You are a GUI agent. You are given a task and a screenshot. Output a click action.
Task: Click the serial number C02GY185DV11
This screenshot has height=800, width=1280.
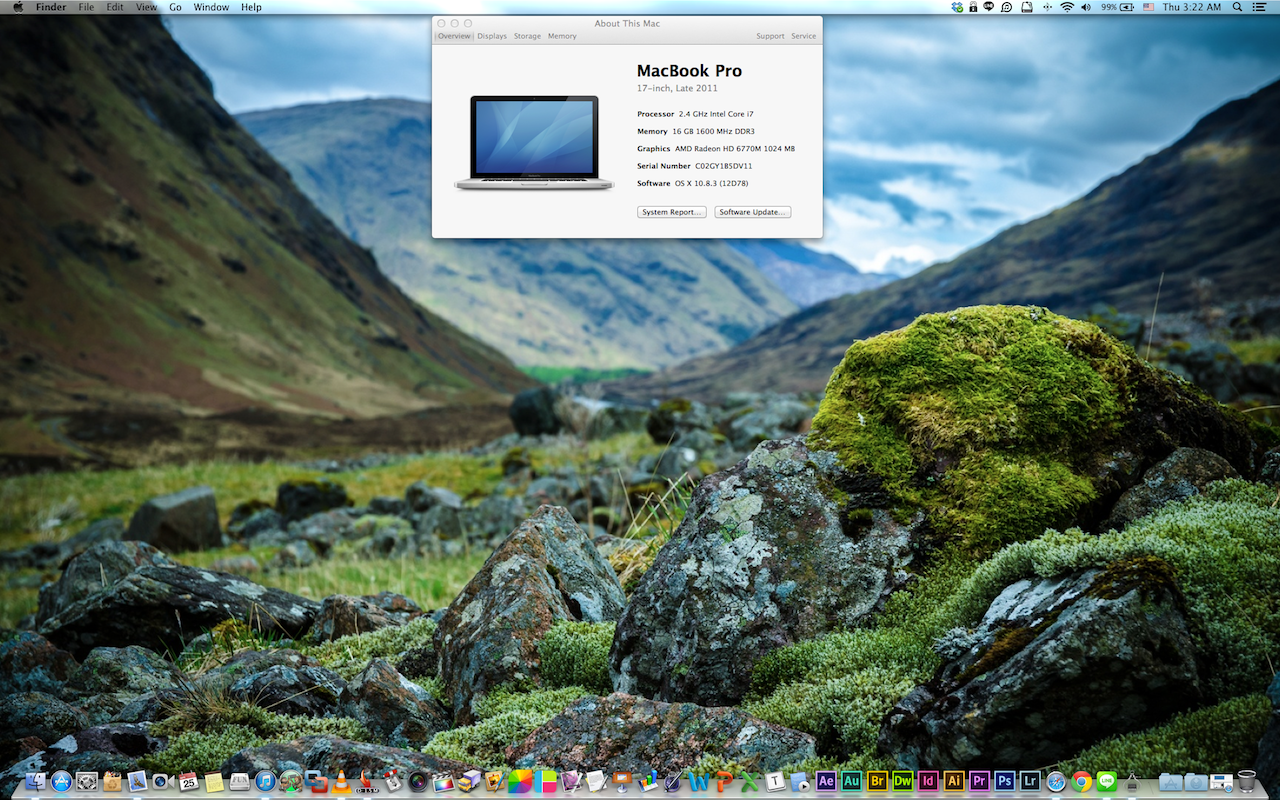[x=724, y=166]
